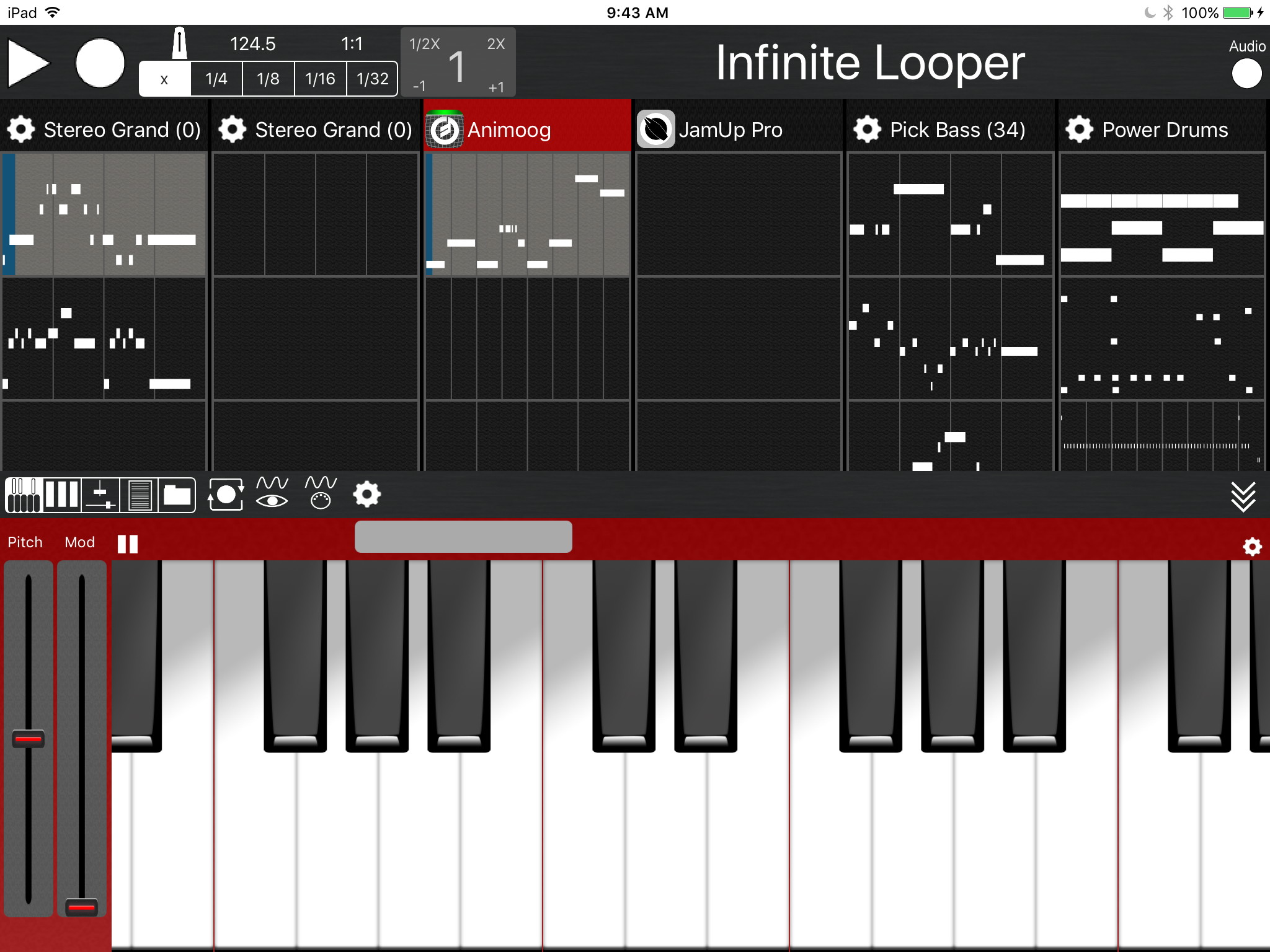
Task: Adjust the Mod wheel slider
Action: pyautogui.click(x=81, y=907)
